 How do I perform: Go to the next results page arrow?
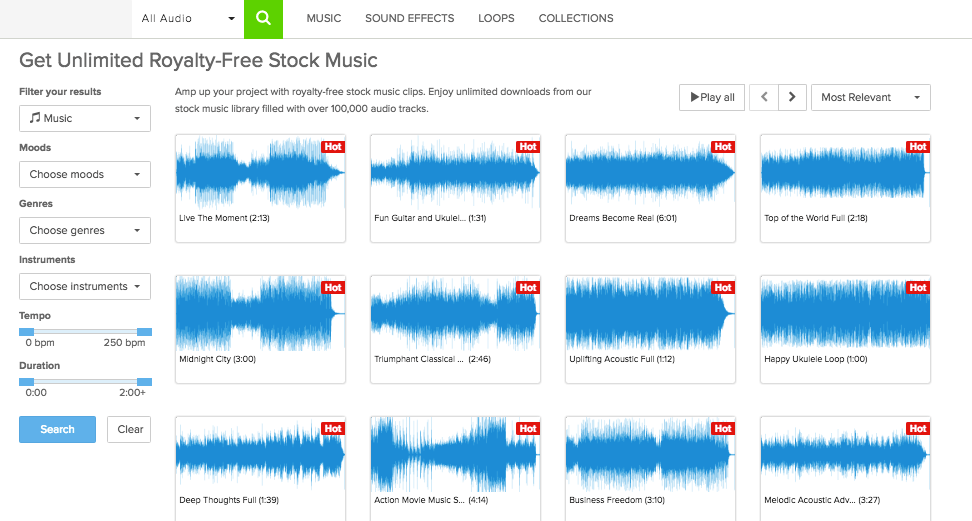792,97
